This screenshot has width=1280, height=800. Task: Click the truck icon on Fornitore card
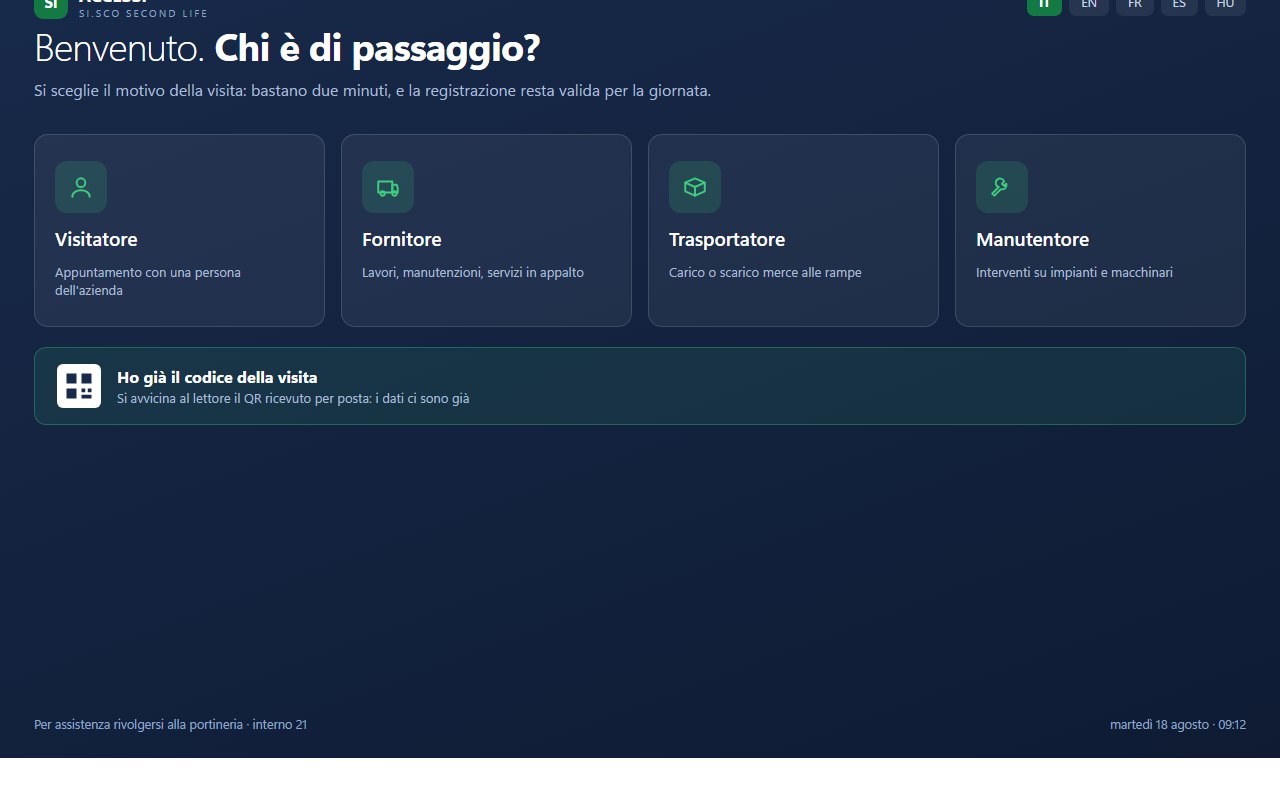[388, 187]
